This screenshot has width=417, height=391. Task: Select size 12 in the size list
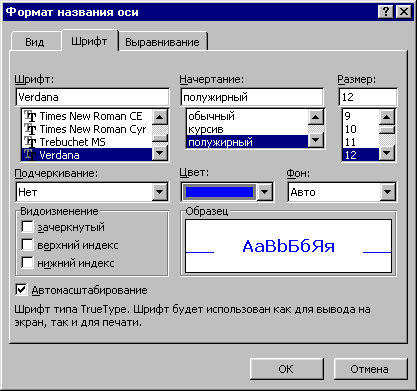[360, 155]
